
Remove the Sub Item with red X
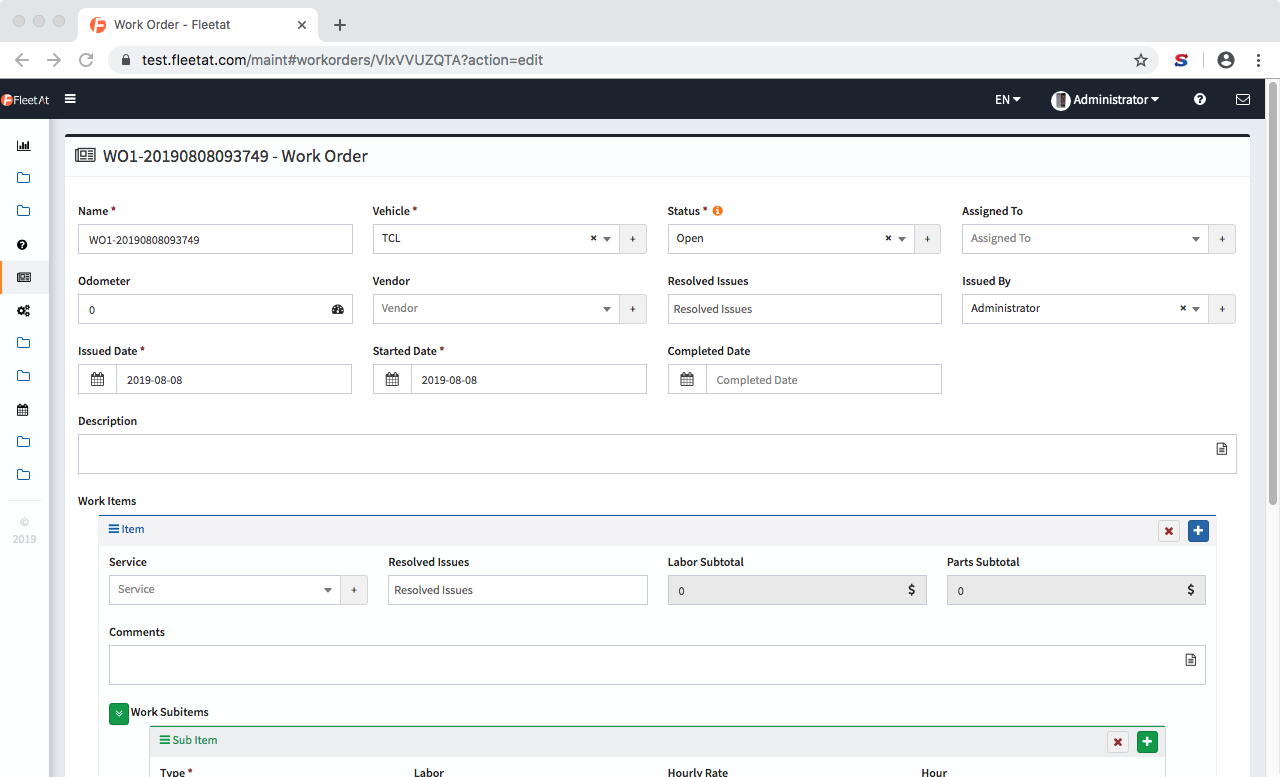pos(1118,742)
